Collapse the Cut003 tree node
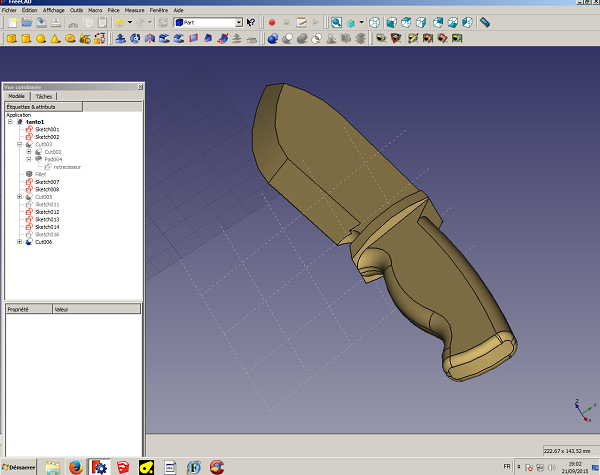Image resolution: width=600 pixels, height=475 pixels. click(x=20, y=144)
